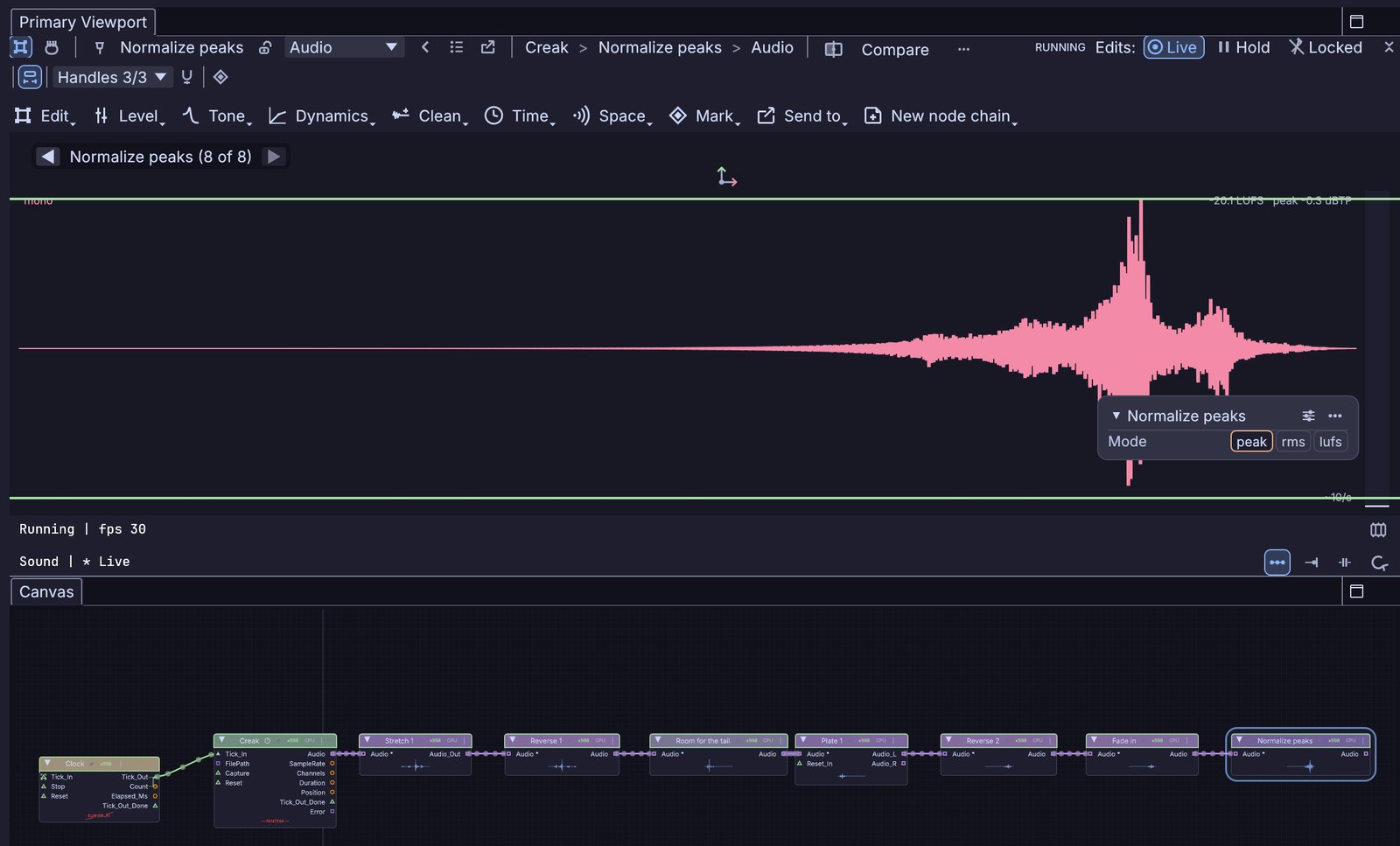Open the Tone menu

217,116
